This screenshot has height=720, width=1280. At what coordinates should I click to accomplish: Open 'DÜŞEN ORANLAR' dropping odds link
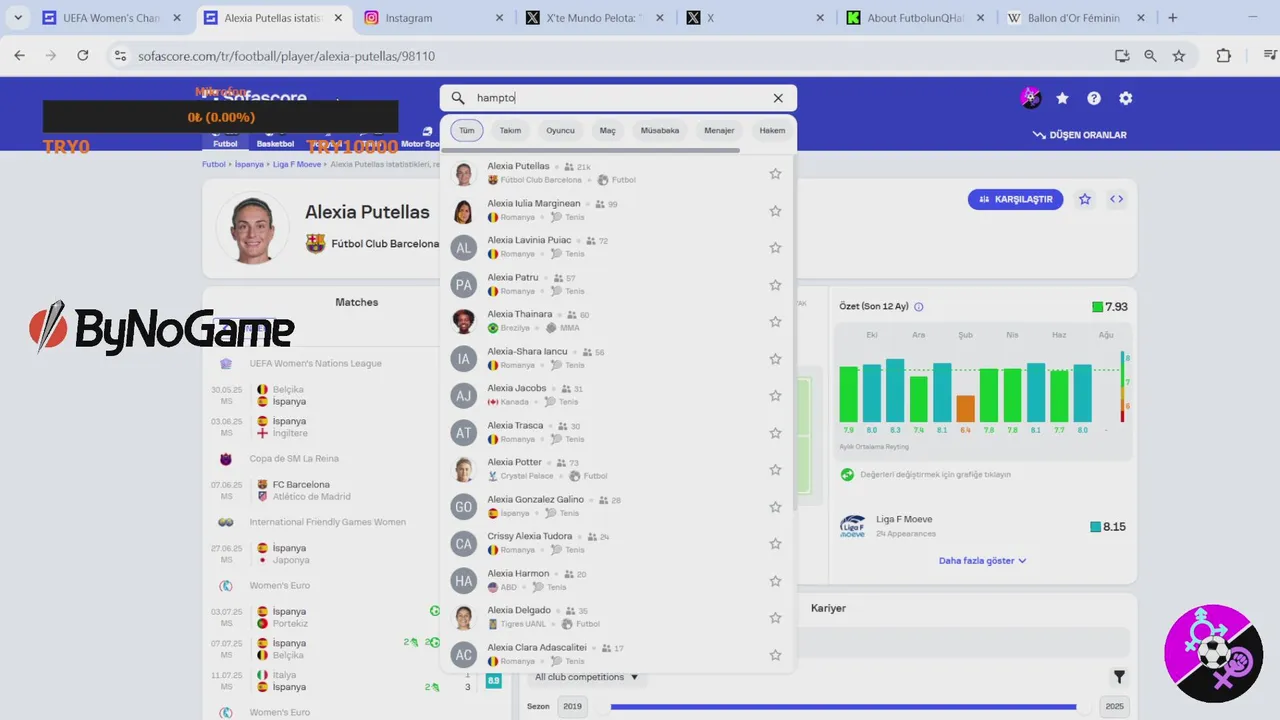[x=1080, y=135]
